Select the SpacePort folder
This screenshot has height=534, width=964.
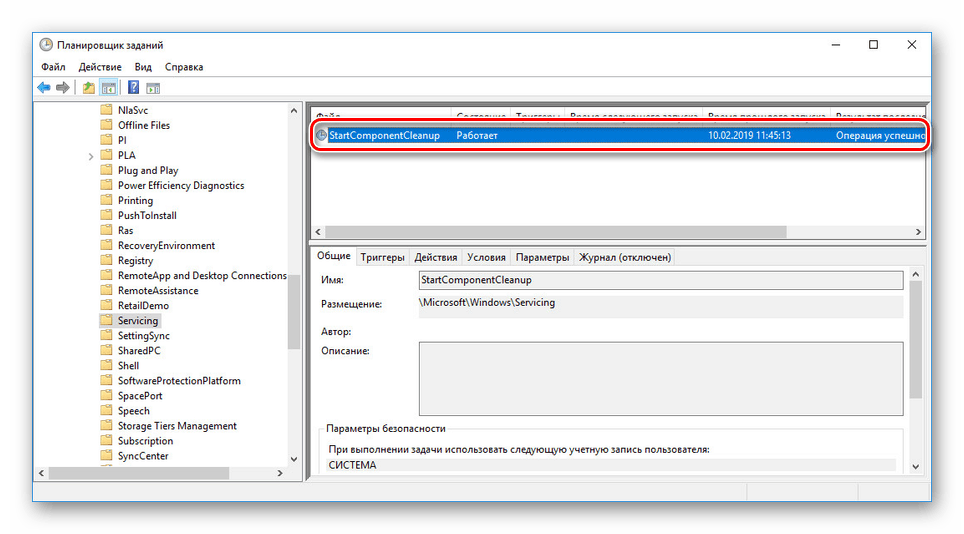[x=140, y=396]
